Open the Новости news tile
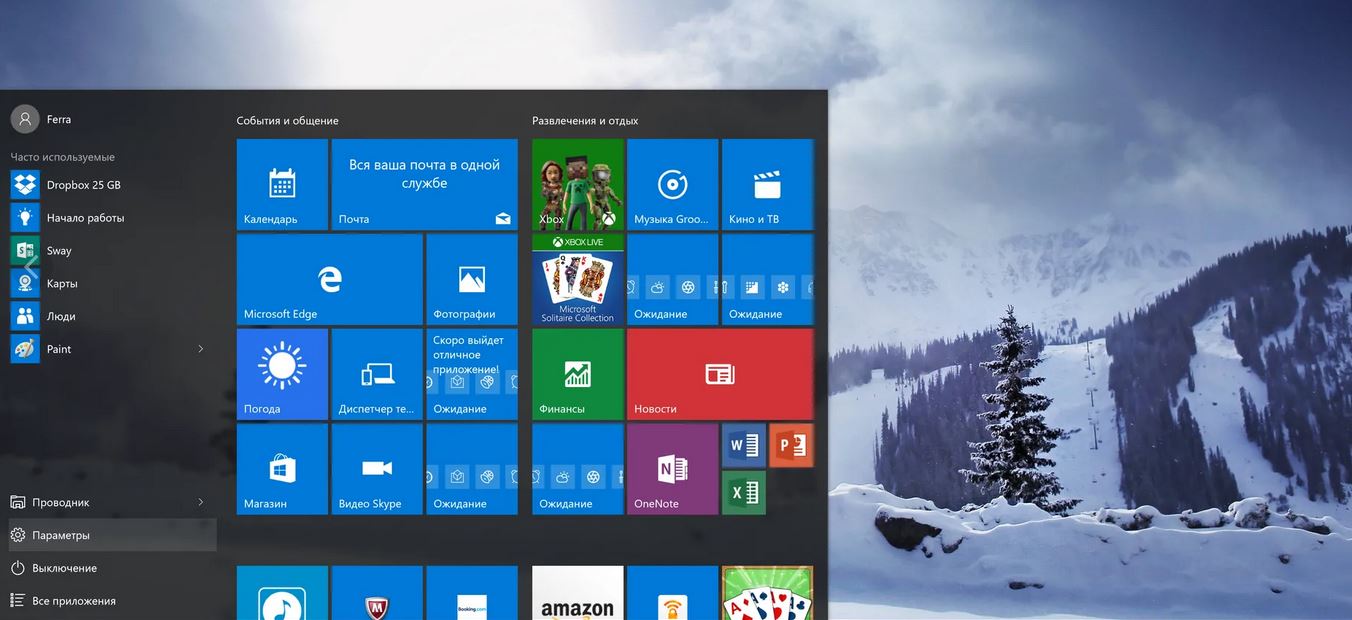 720,374
